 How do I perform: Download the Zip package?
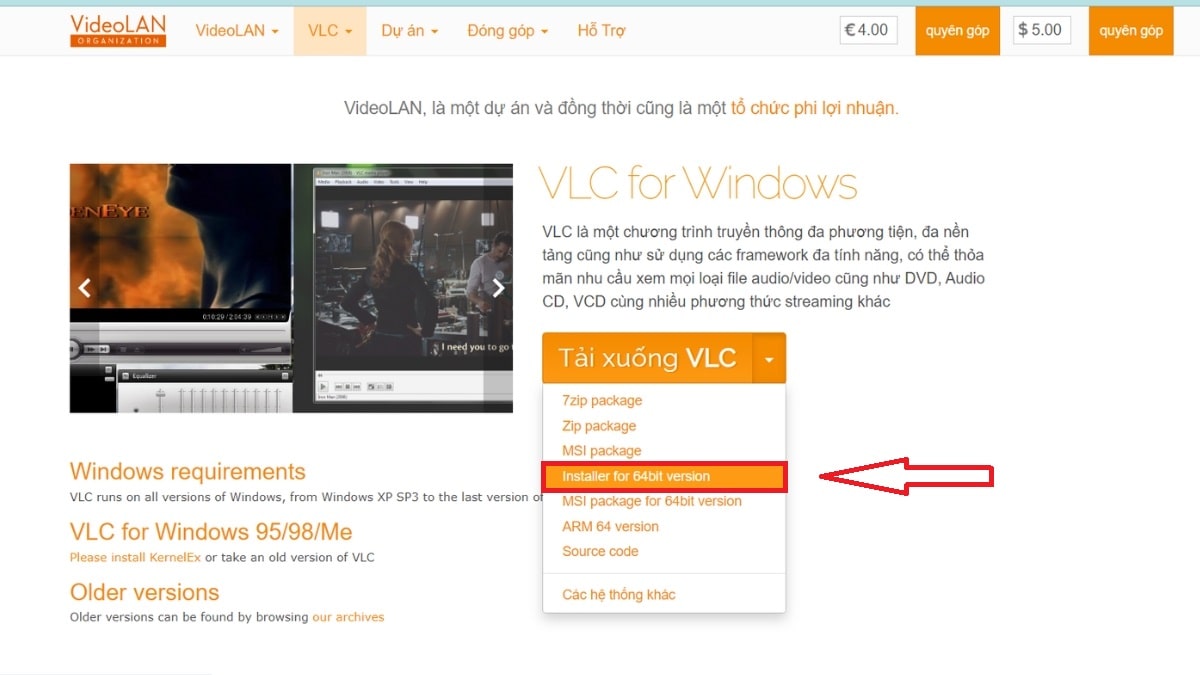[x=599, y=425]
